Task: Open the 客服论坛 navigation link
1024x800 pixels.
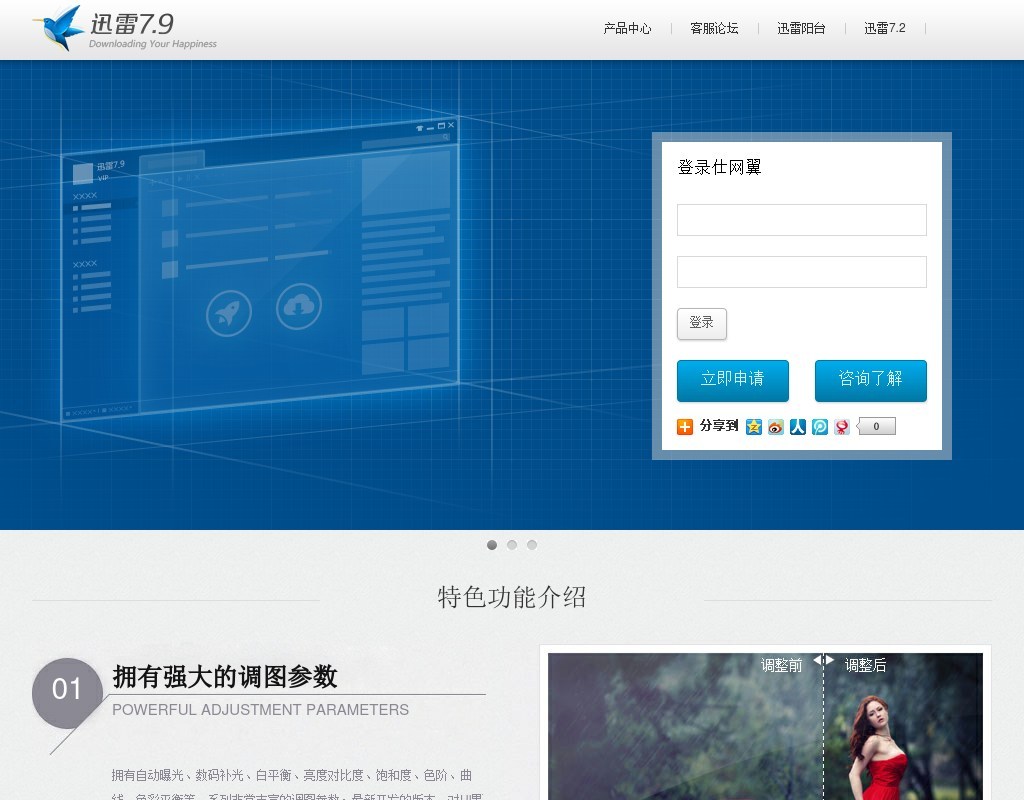Action: [x=714, y=28]
